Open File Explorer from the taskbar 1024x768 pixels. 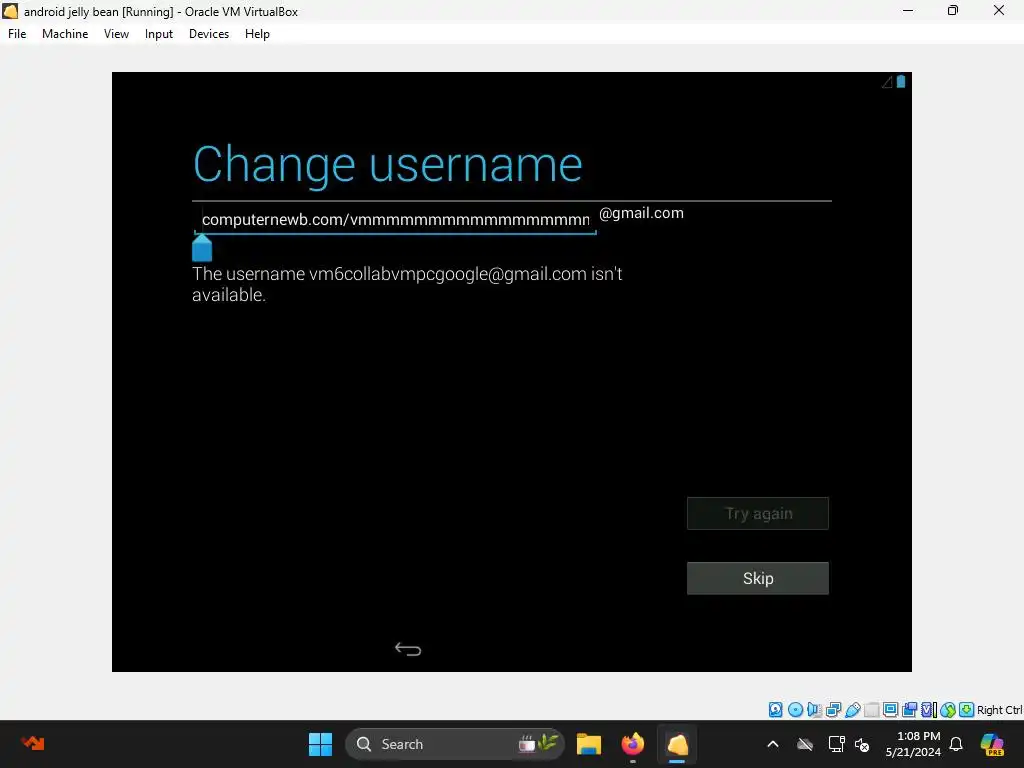tap(588, 744)
